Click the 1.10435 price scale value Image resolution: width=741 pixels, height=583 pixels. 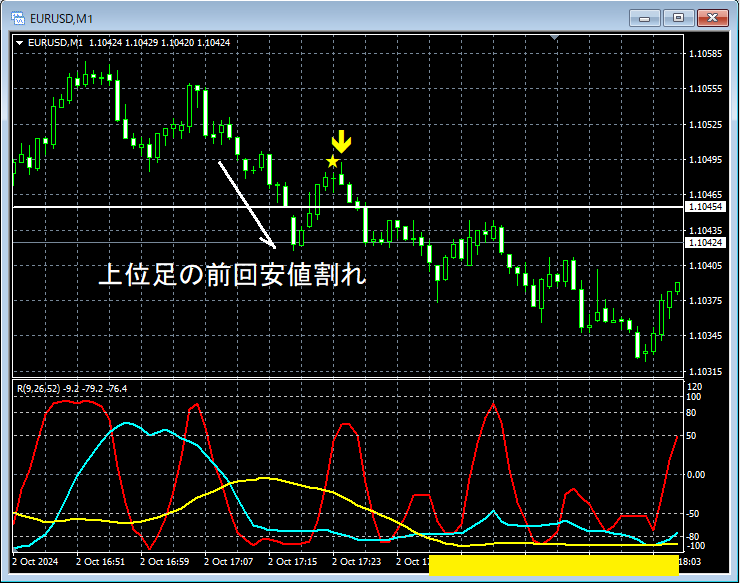(x=706, y=231)
